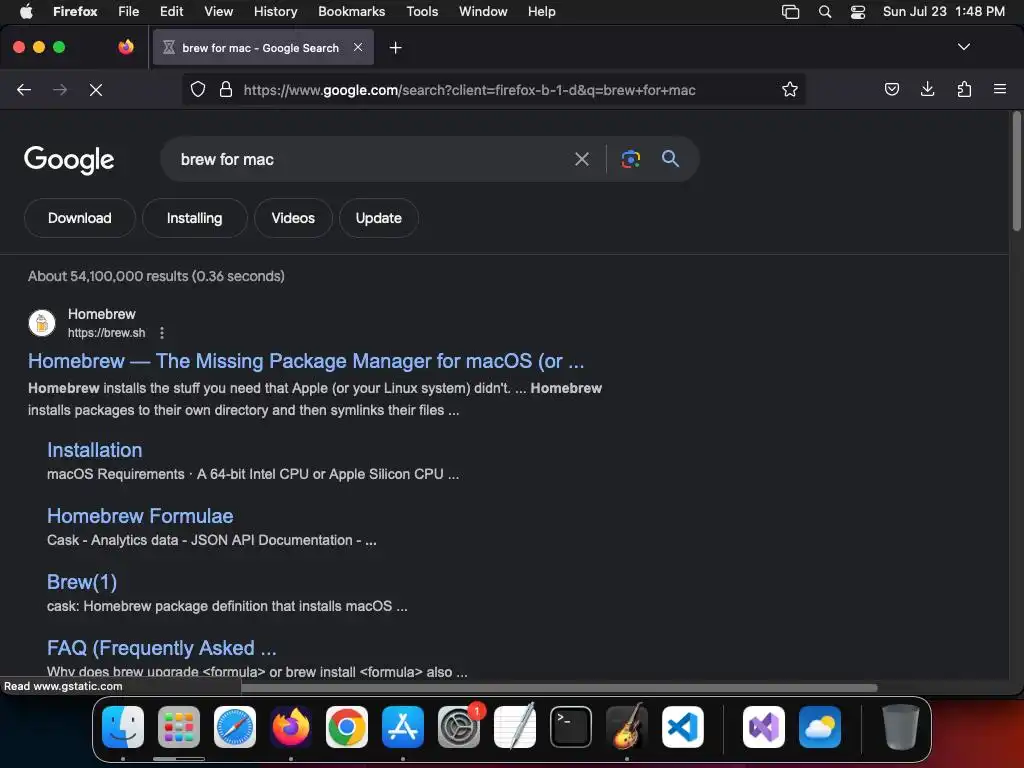Close the brew for mac tab

coord(358,47)
